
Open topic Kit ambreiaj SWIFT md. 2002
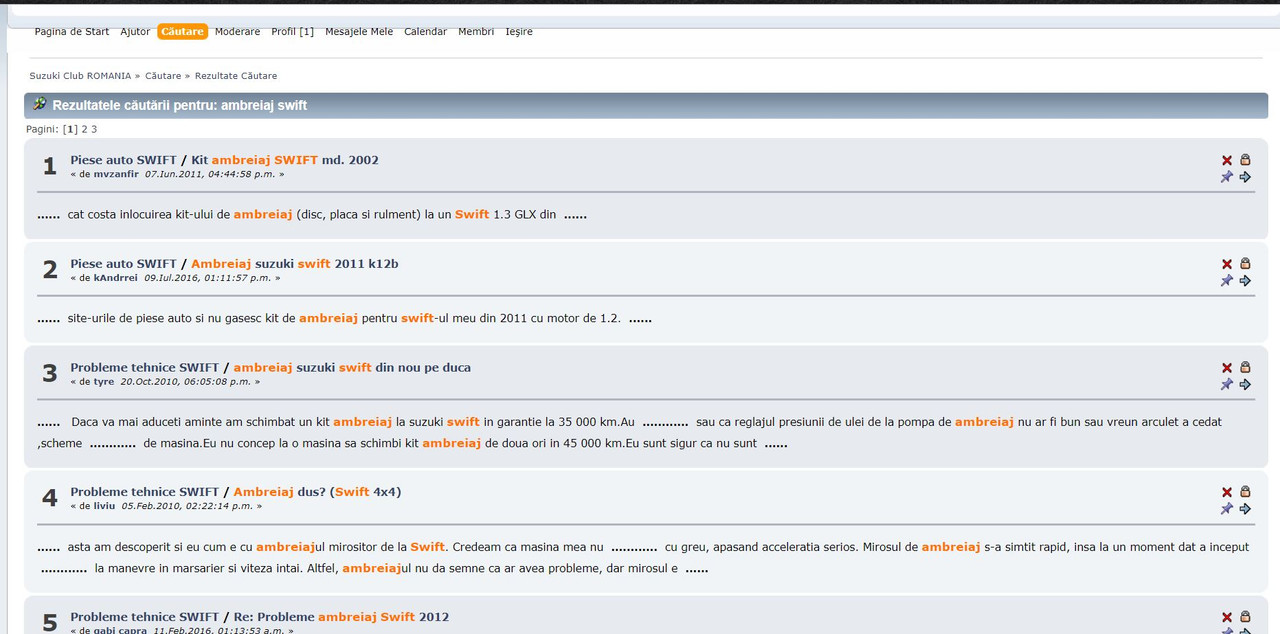tap(285, 160)
